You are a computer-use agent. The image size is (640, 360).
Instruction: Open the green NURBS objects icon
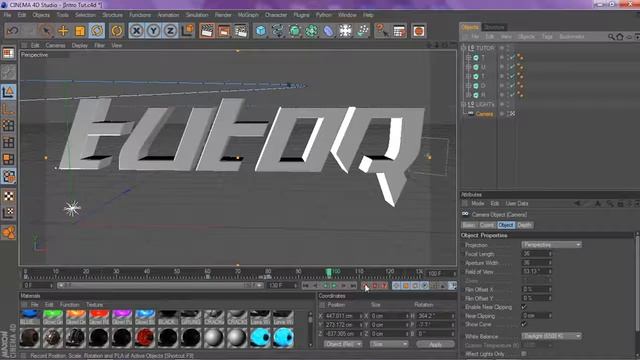coord(294,31)
